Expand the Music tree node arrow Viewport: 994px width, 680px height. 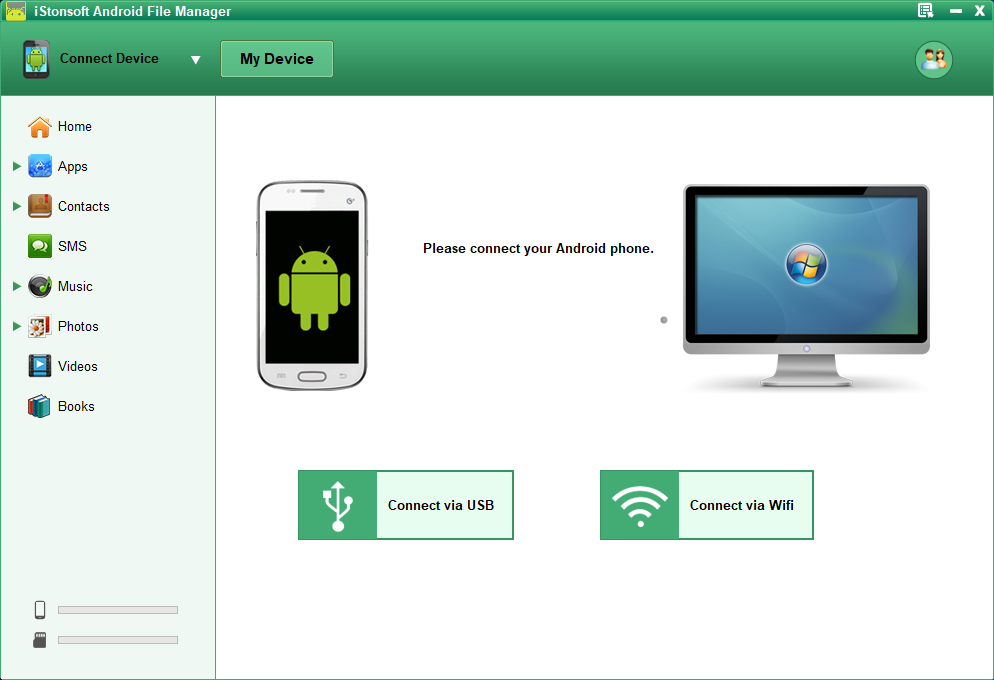point(17,286)
